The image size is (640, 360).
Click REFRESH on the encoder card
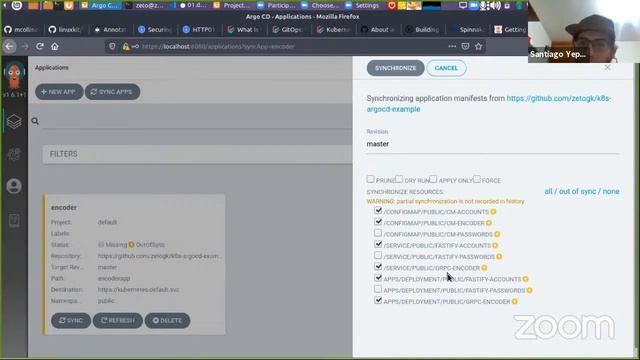coord(118,320)
